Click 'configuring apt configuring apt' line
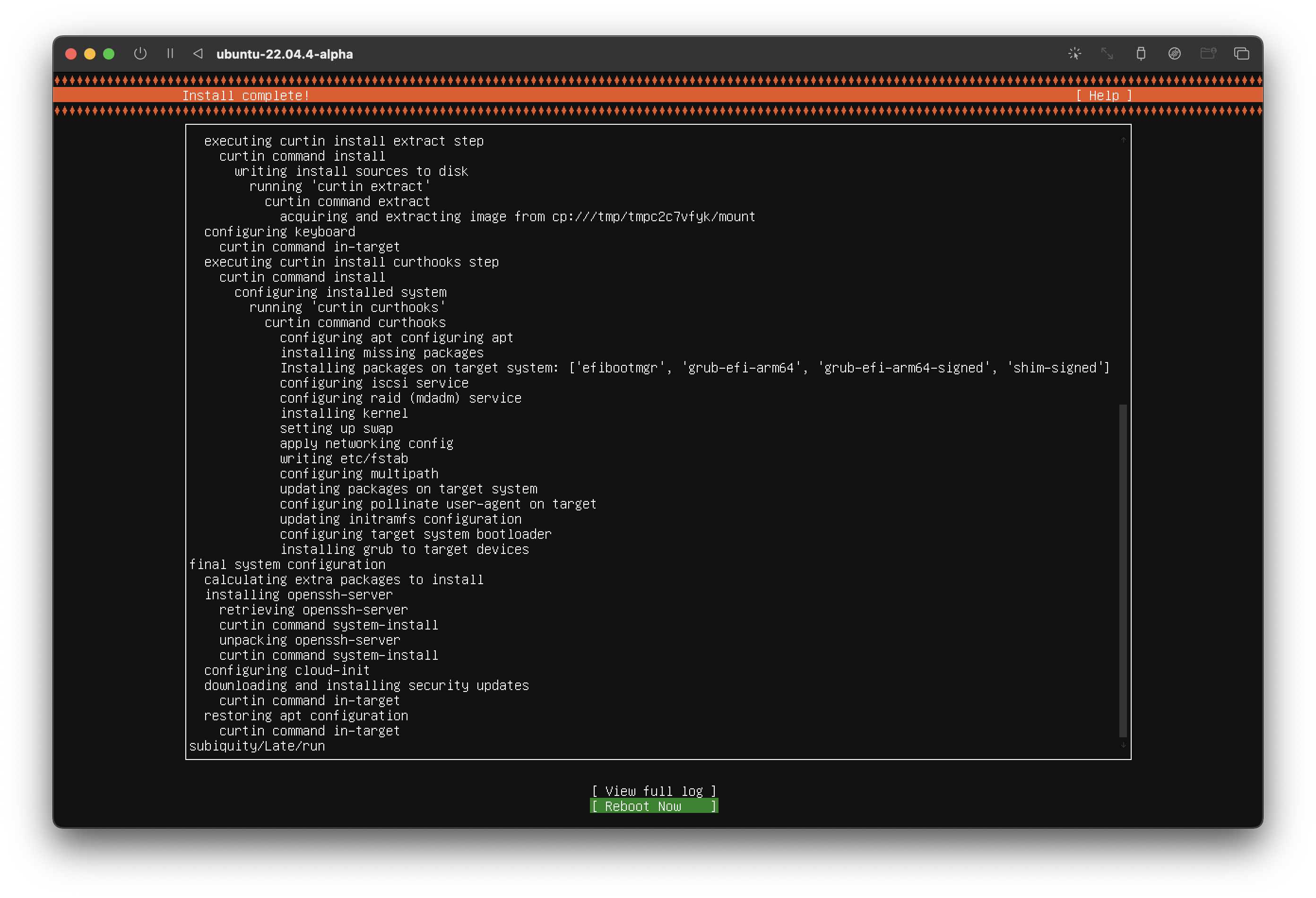 [x=397, y=337]
